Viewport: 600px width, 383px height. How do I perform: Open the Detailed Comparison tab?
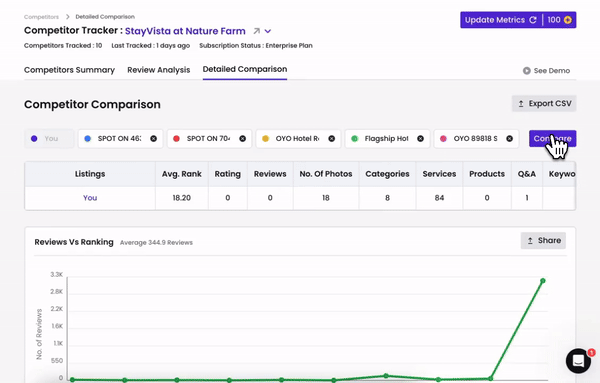245,69
